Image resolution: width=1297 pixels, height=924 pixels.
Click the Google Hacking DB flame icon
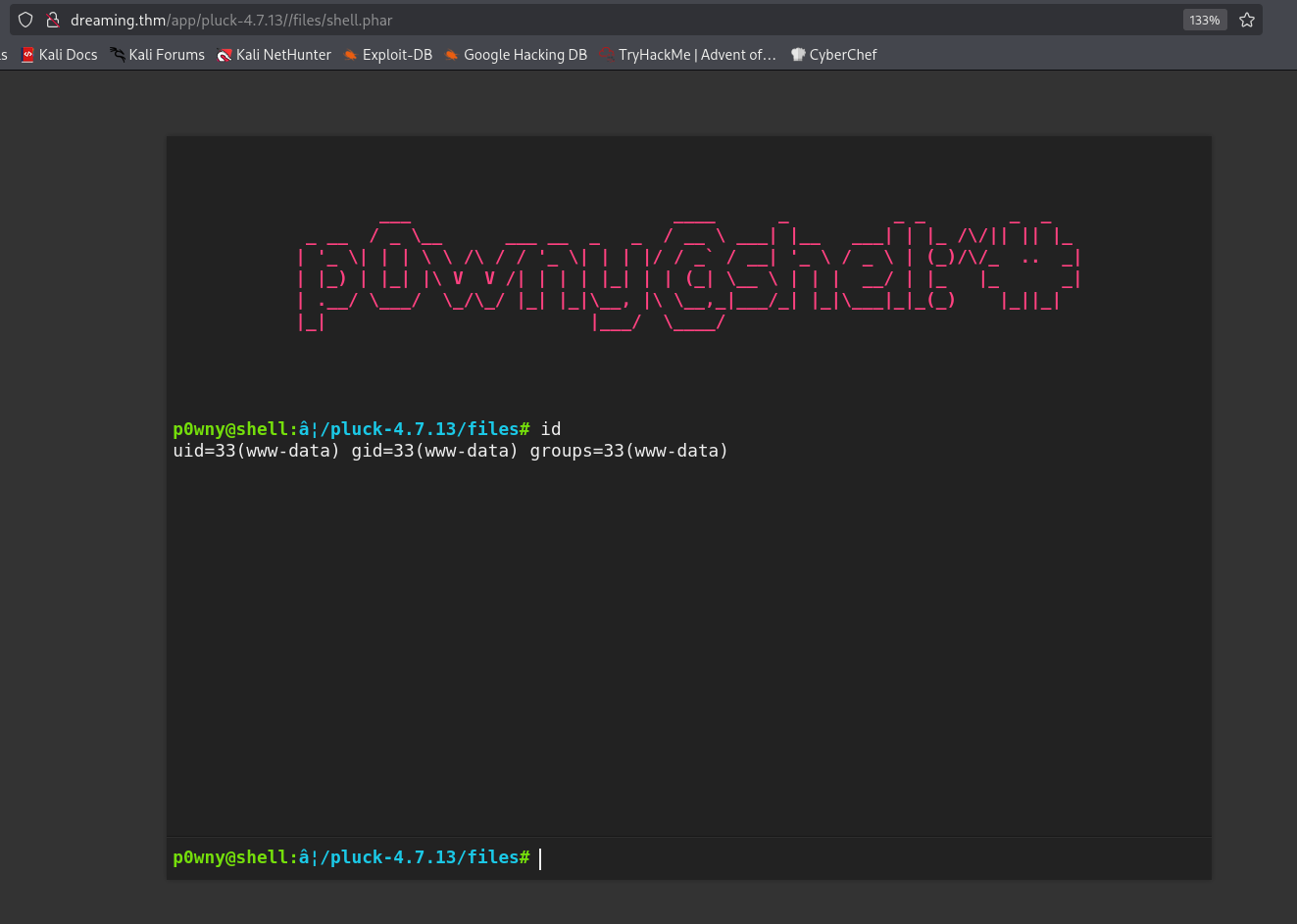coord(451,55)
